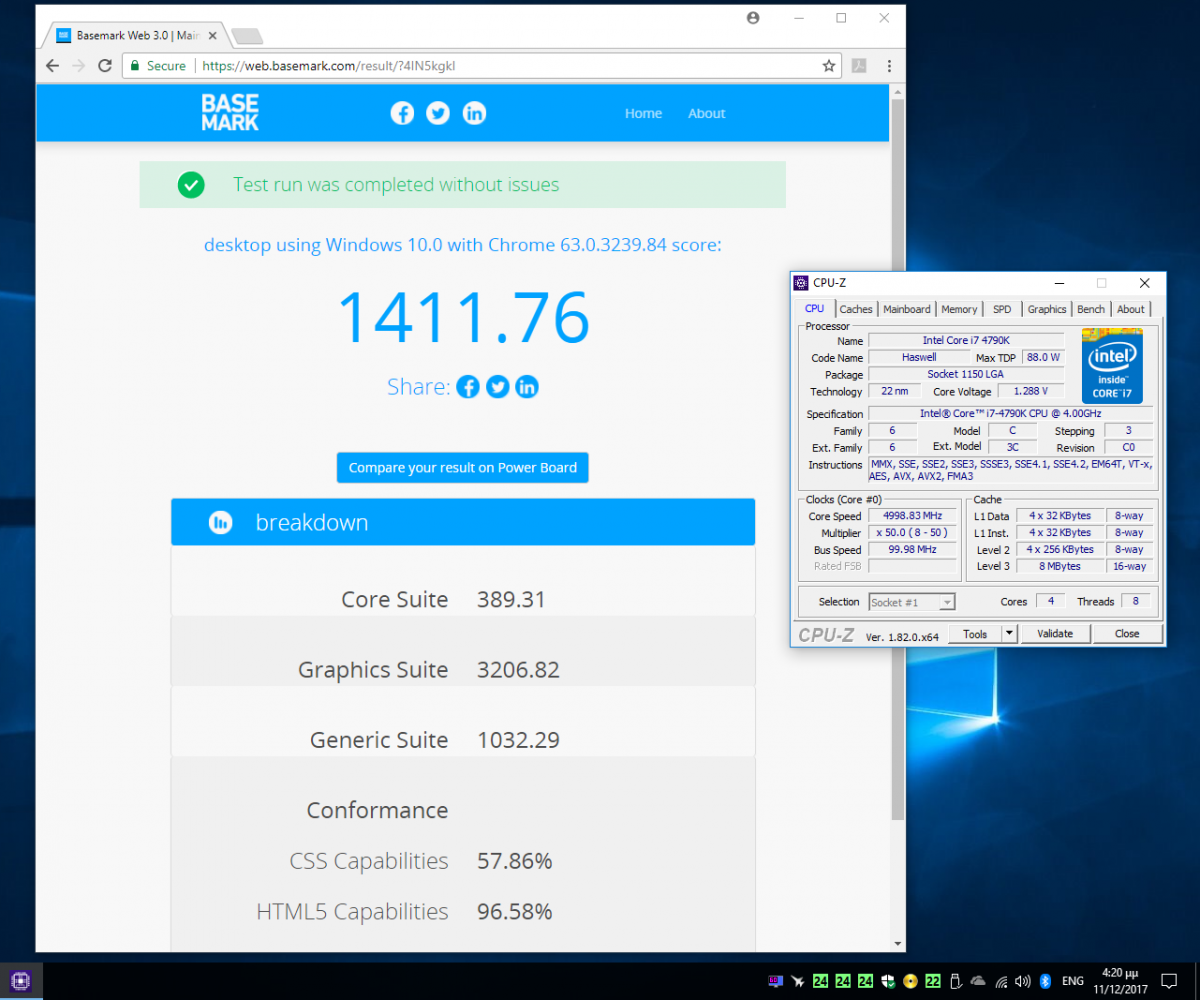The width and height of the screenshot is (1200, 1000).
Task: Expand the Tools dropdown arrow
Action: tap(1009, 634)
